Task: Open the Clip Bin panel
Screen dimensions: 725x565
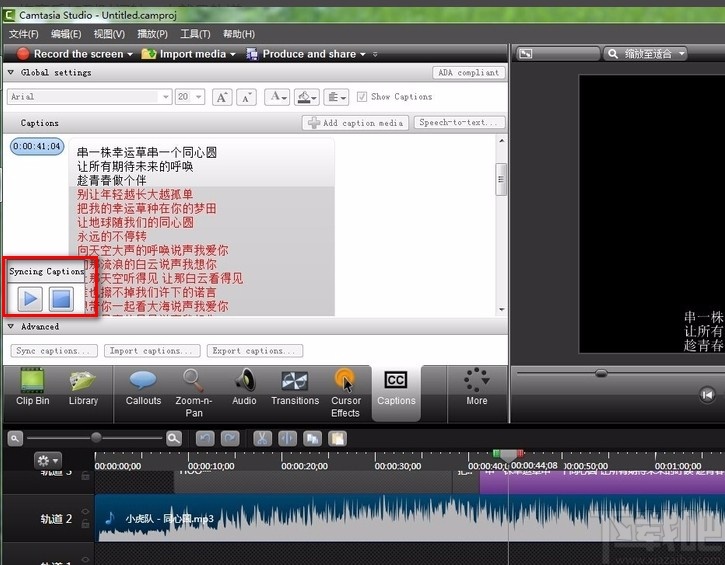Action: pos(32,388)
